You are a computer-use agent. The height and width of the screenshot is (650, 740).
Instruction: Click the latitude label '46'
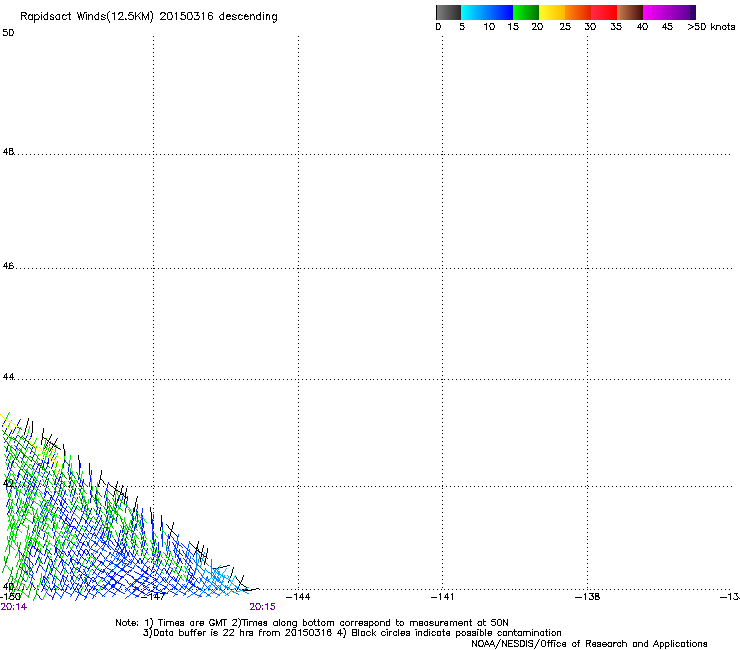[8, 266]
